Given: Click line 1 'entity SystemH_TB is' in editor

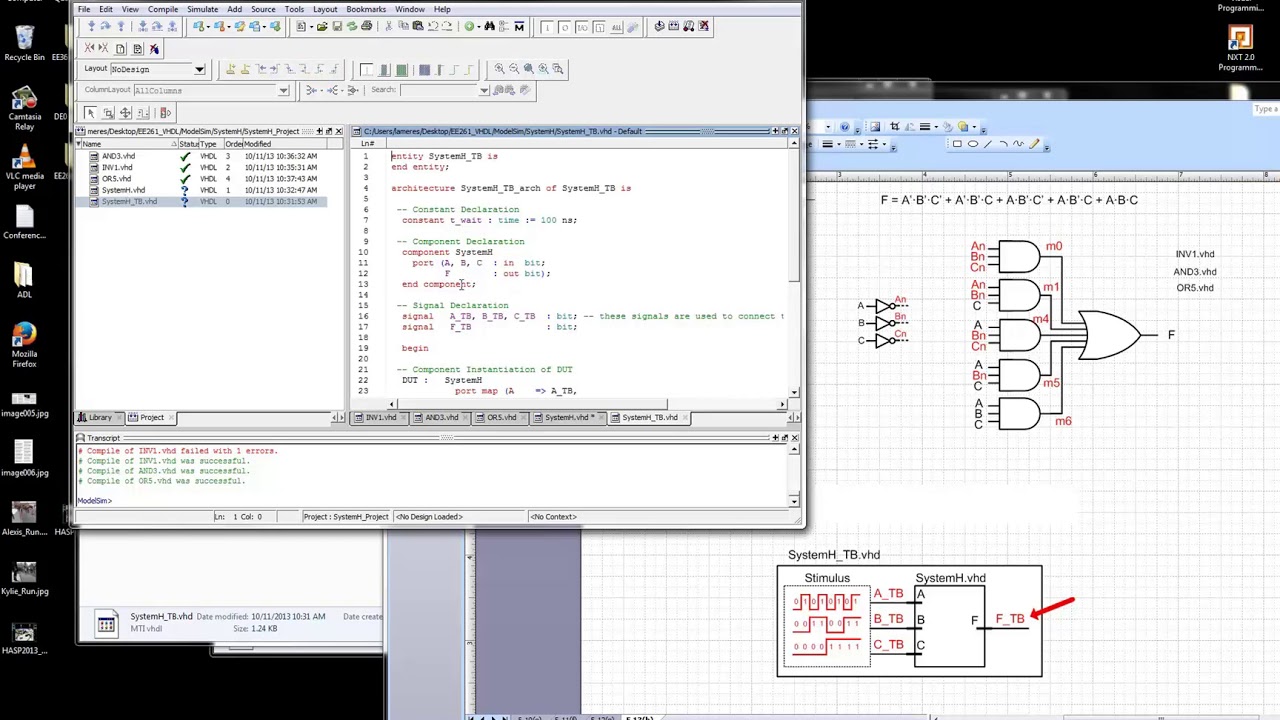Looking at the screenshot, I should tap(444, 156).
